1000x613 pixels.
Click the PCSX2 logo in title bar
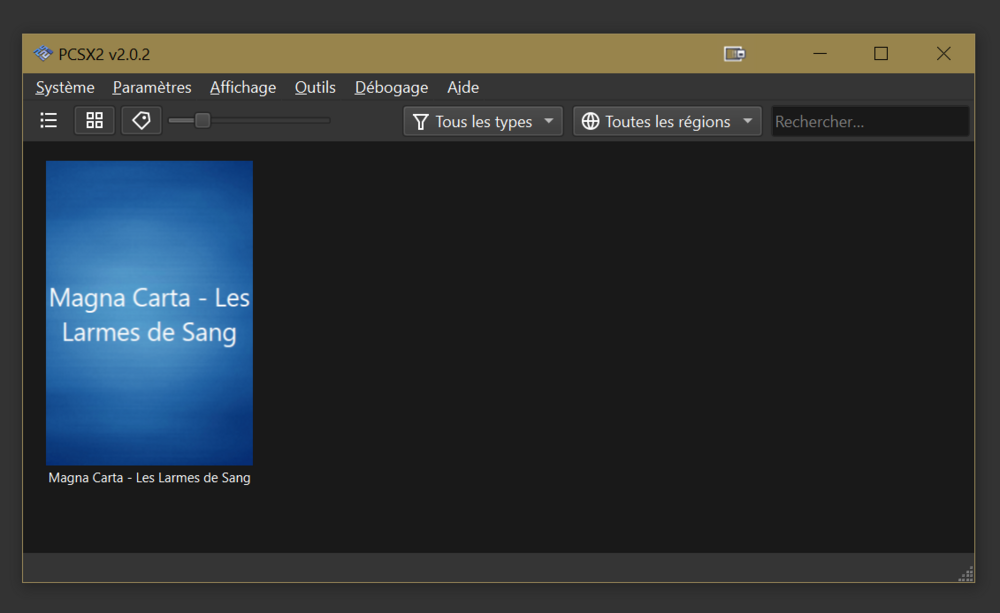click(42, 54)
